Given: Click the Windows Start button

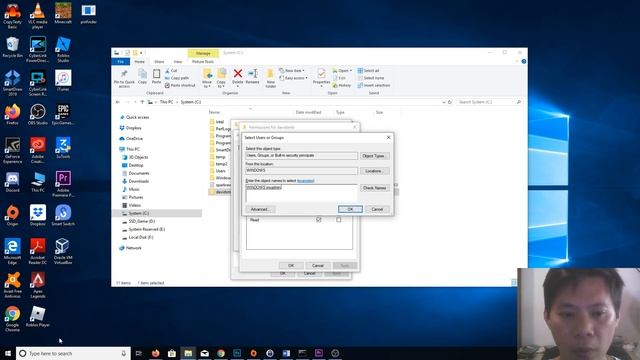Looking at the screenshot, I should click(8, 353).
